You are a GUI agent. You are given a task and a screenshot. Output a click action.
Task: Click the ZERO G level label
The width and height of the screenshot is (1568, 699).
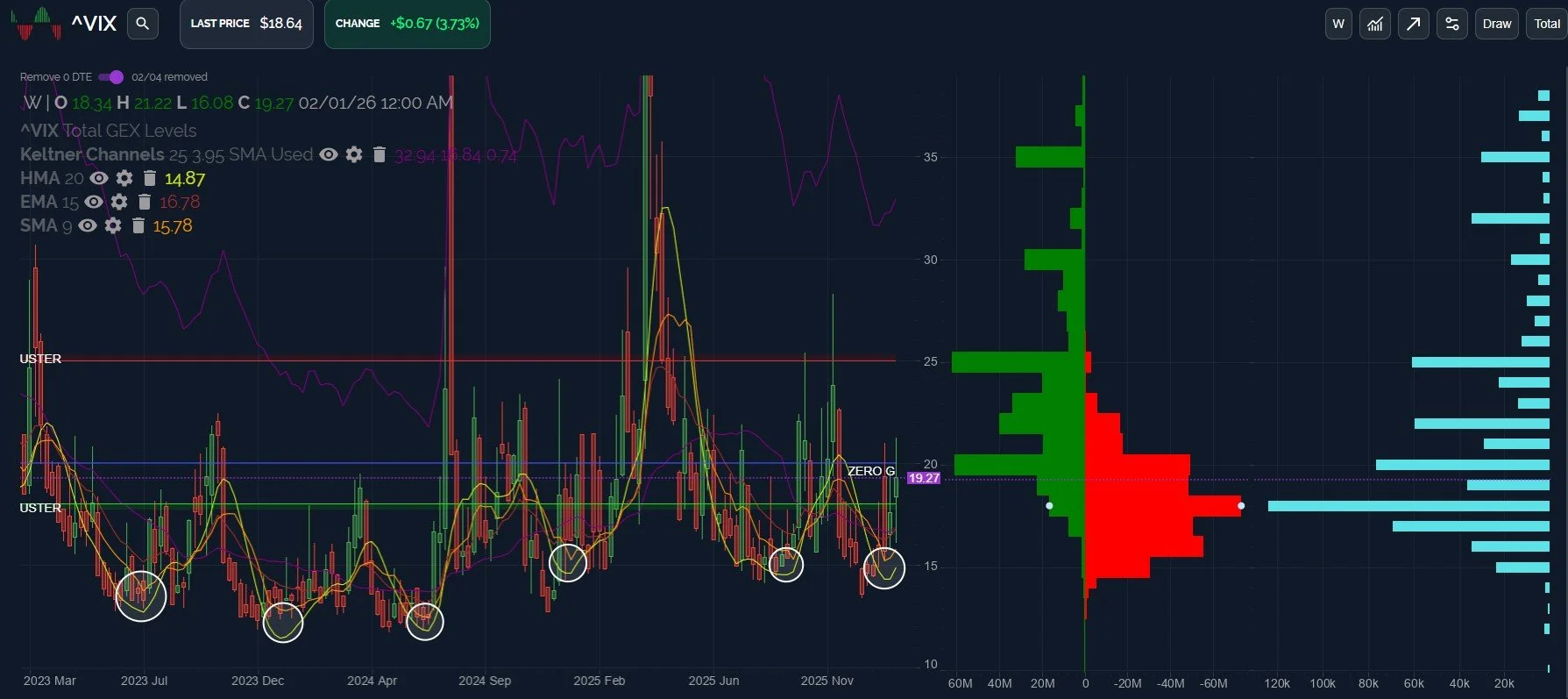(x=871, y=471)
